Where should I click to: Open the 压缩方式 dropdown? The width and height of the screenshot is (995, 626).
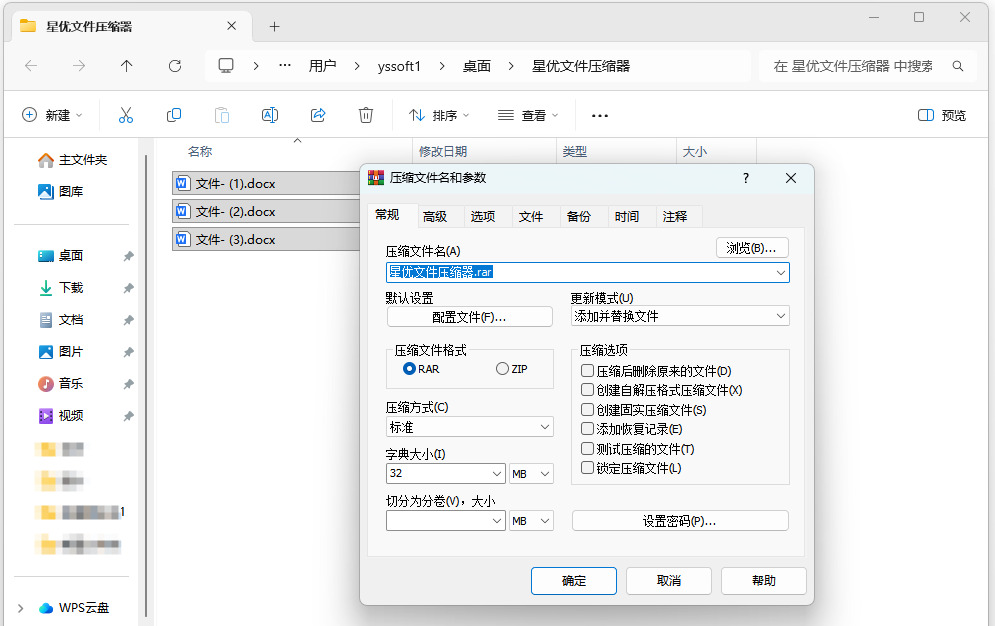tap(470, 427)
